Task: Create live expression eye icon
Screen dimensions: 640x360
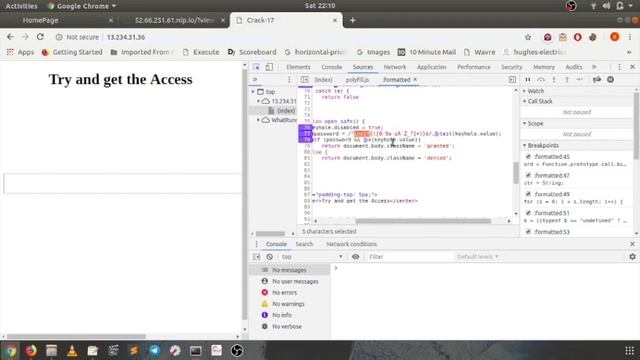Action: (356, 257)
